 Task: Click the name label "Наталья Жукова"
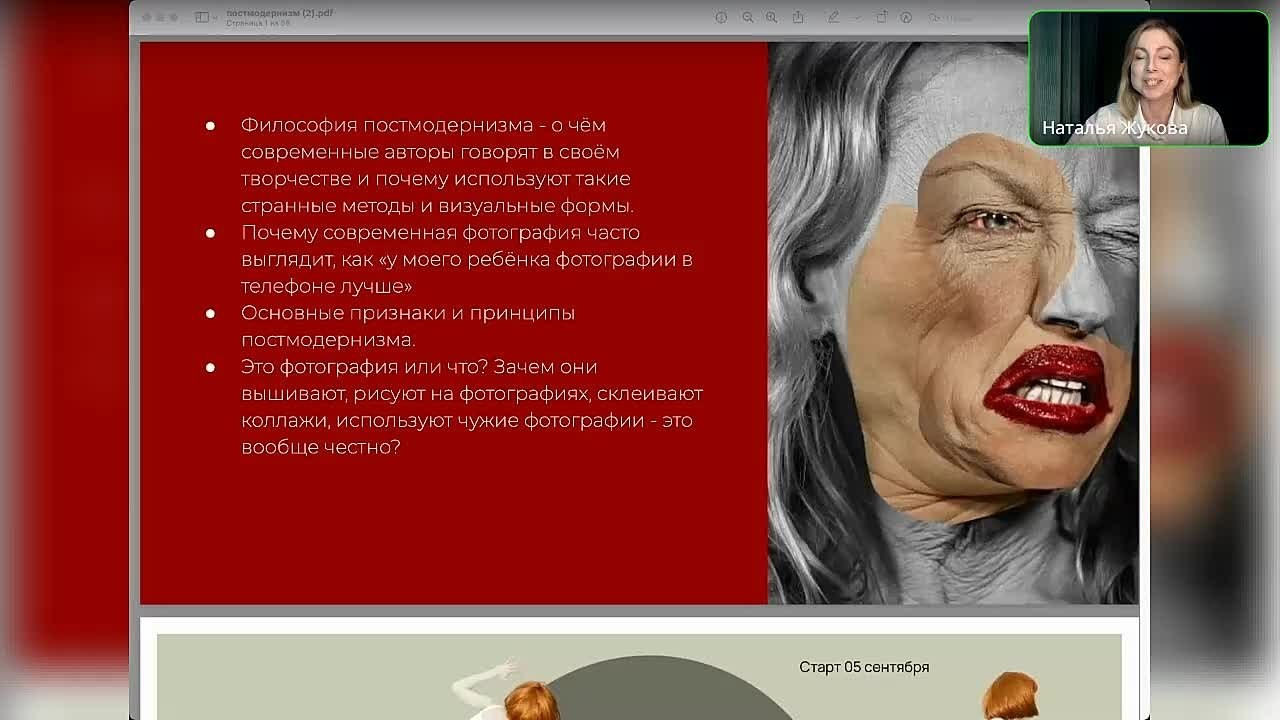pos(1115,128)
